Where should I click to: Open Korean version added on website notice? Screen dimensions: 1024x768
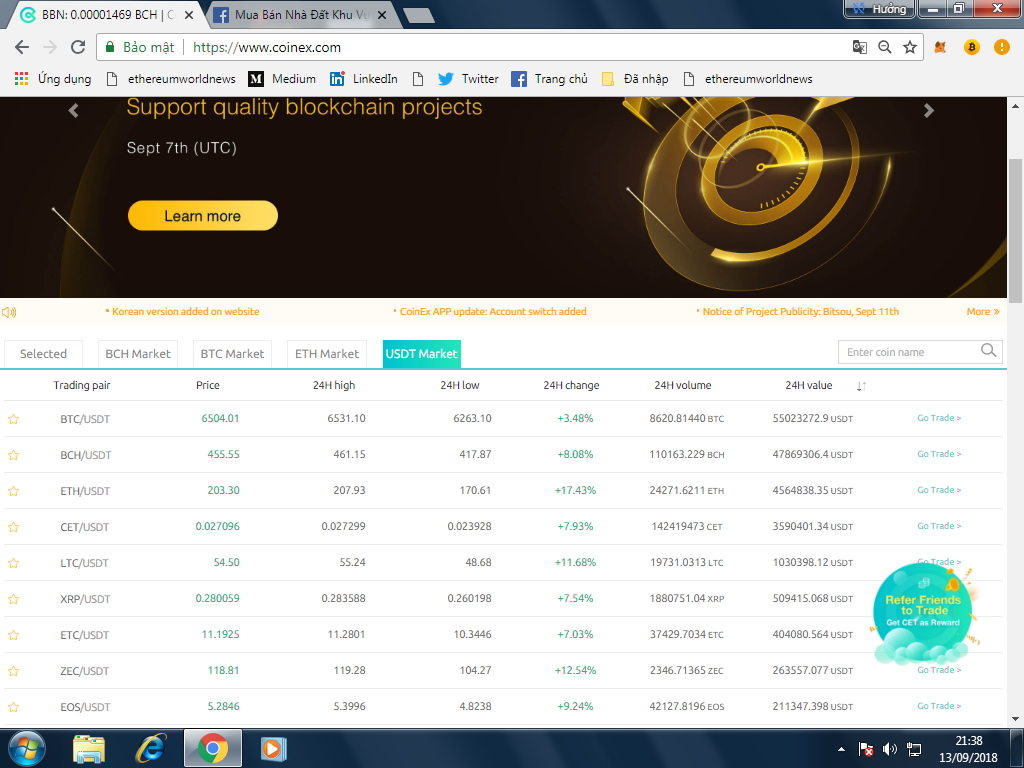pyautogui.click(x=185, y=312)
